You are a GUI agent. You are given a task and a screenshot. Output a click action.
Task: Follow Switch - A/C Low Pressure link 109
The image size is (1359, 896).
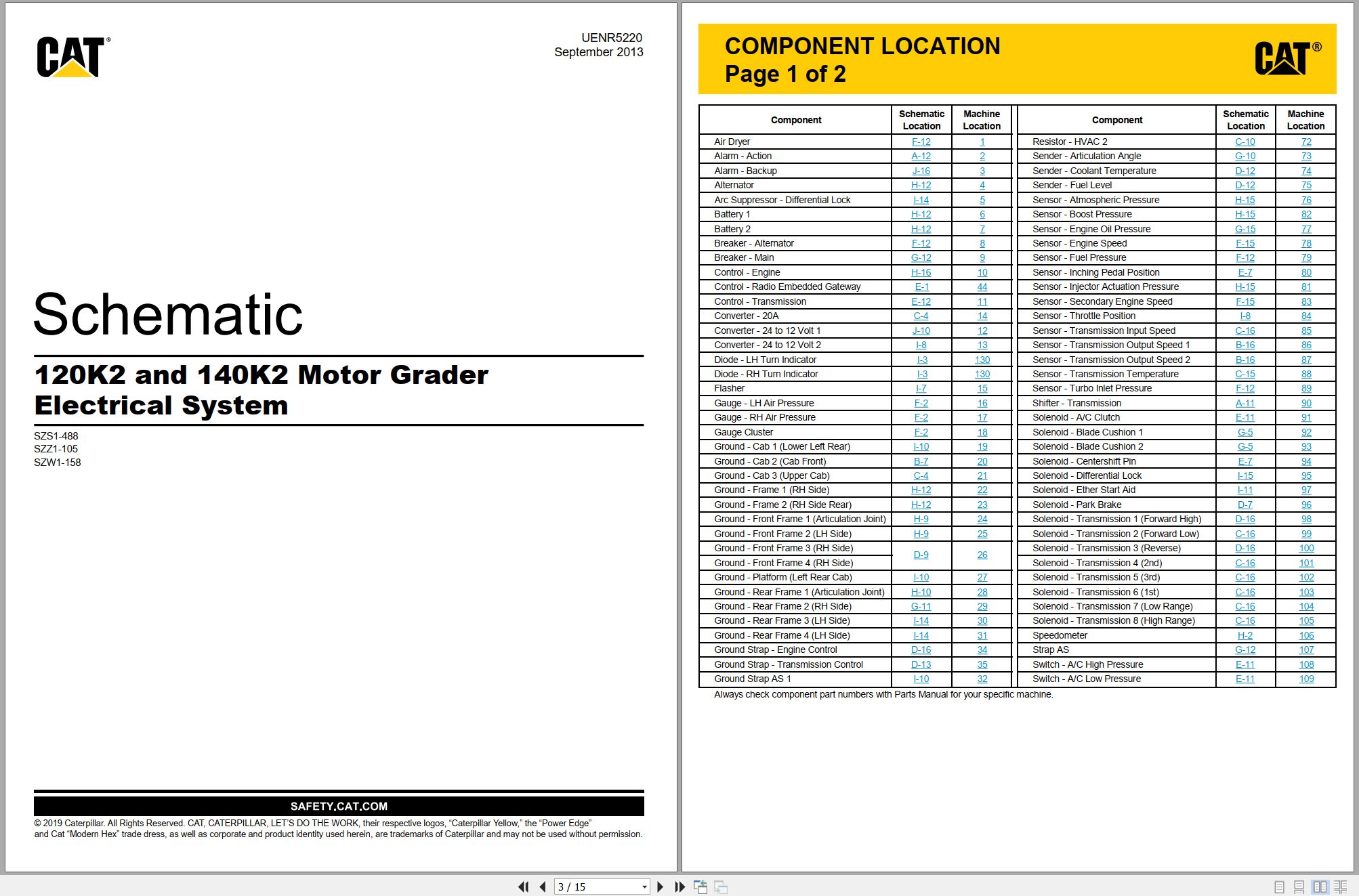point(1306,679)
